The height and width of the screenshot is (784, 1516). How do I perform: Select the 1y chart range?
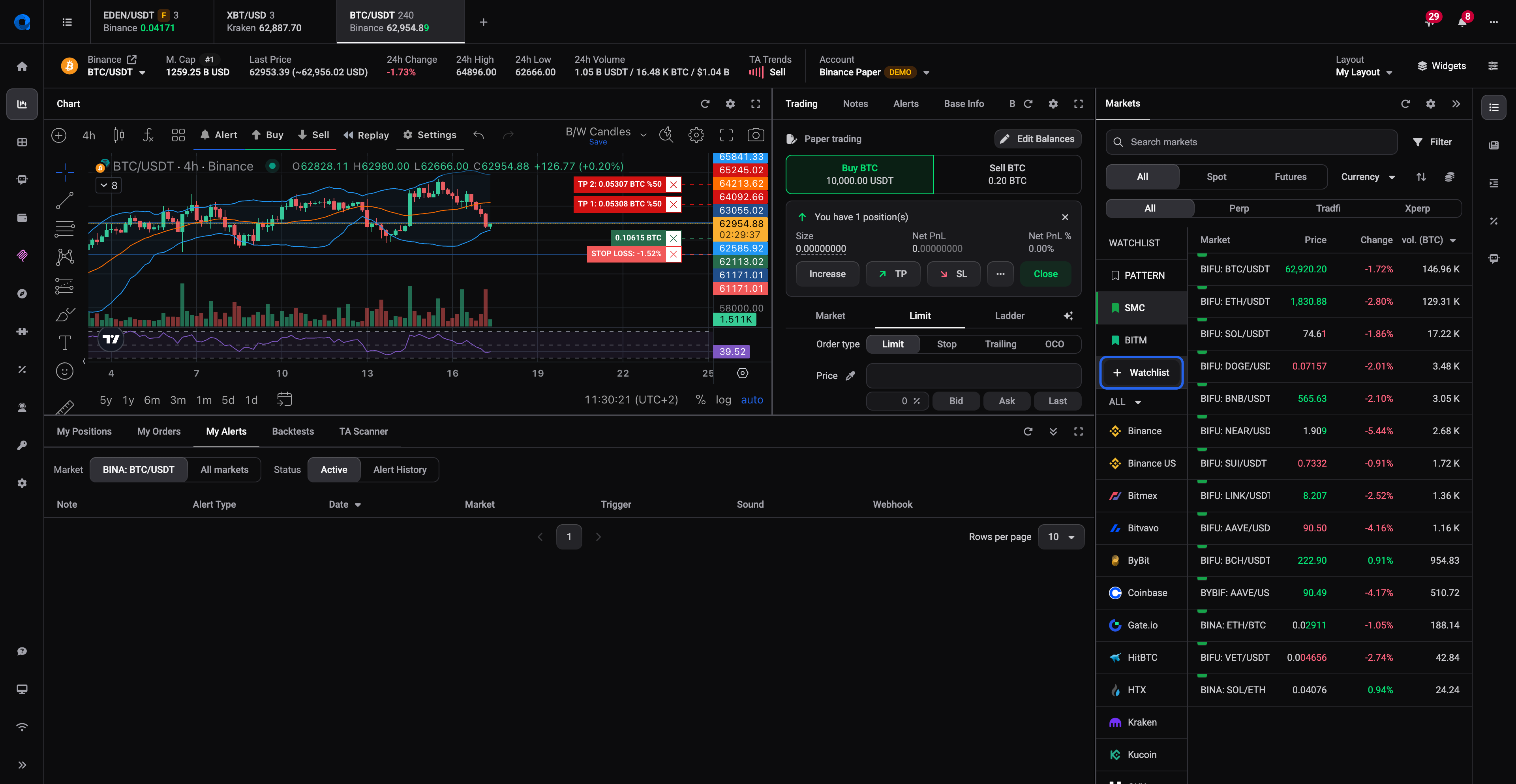pyautogui.click(x=128, y=400)
